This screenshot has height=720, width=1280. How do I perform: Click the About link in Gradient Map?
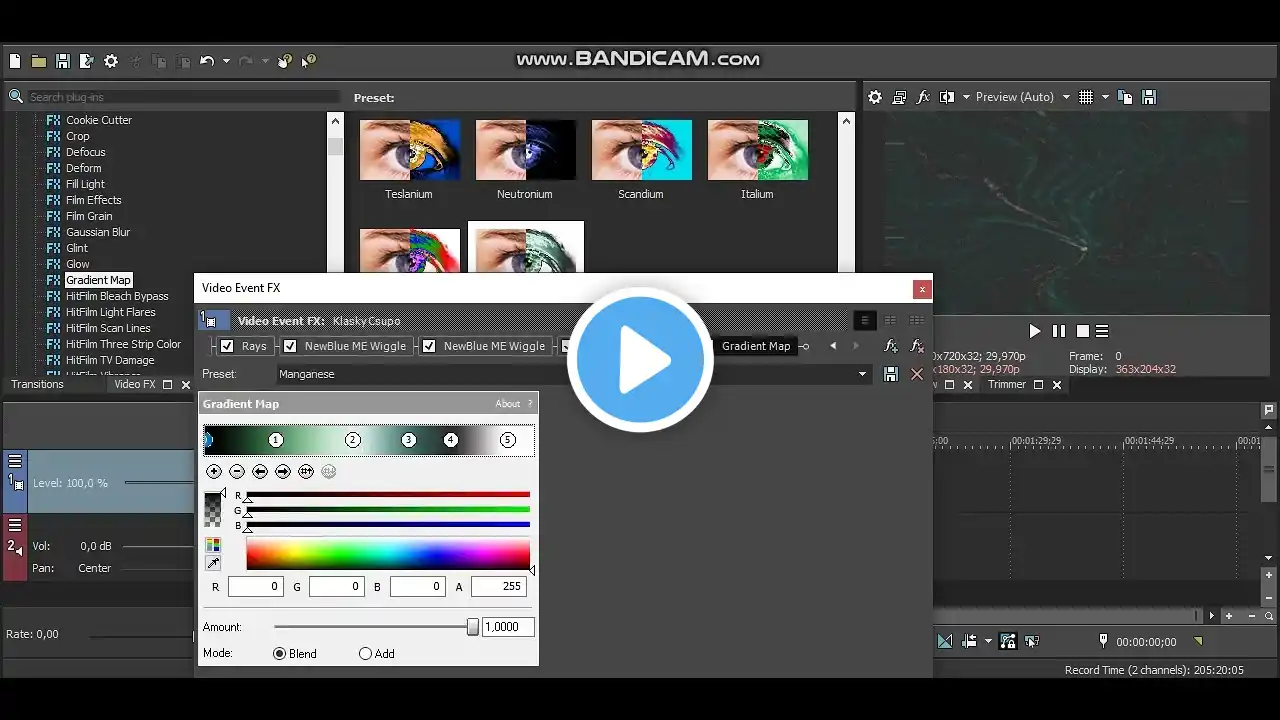click(x=508, y=404)
